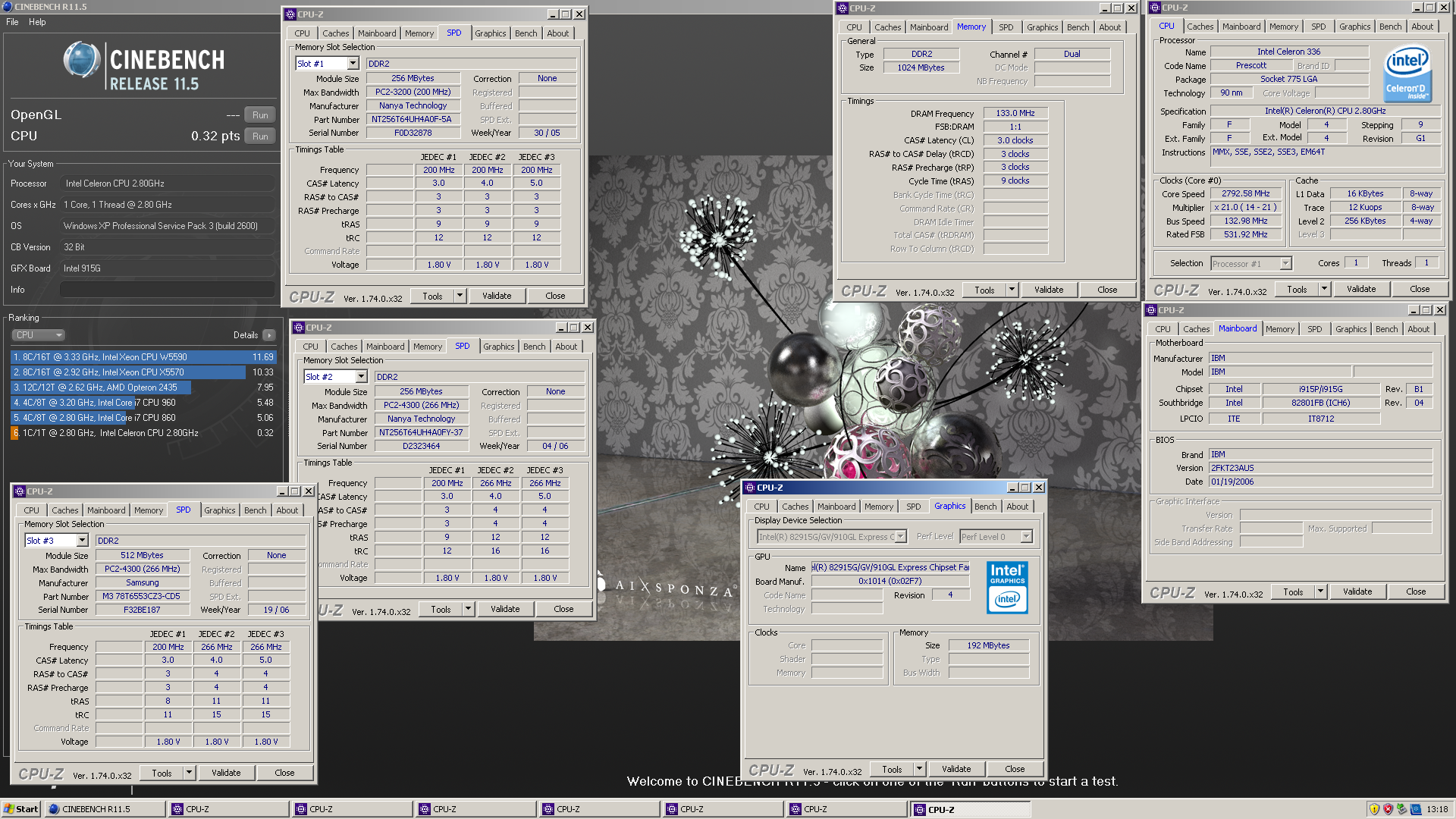
Task: Click the Info field in Cinebench Your System
Action: pos(167,290)
